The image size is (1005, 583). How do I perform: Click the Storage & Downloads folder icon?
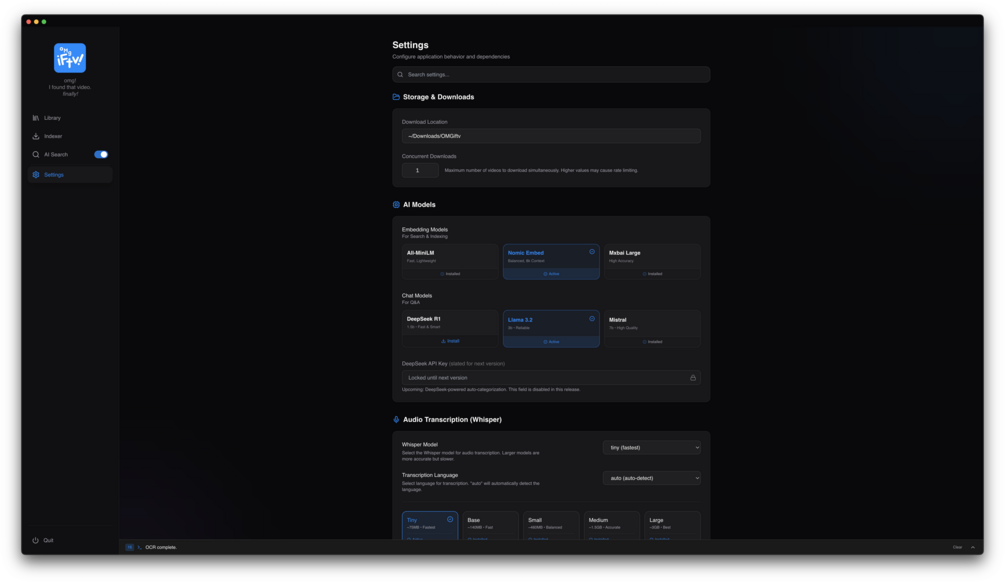pos(396,97)
